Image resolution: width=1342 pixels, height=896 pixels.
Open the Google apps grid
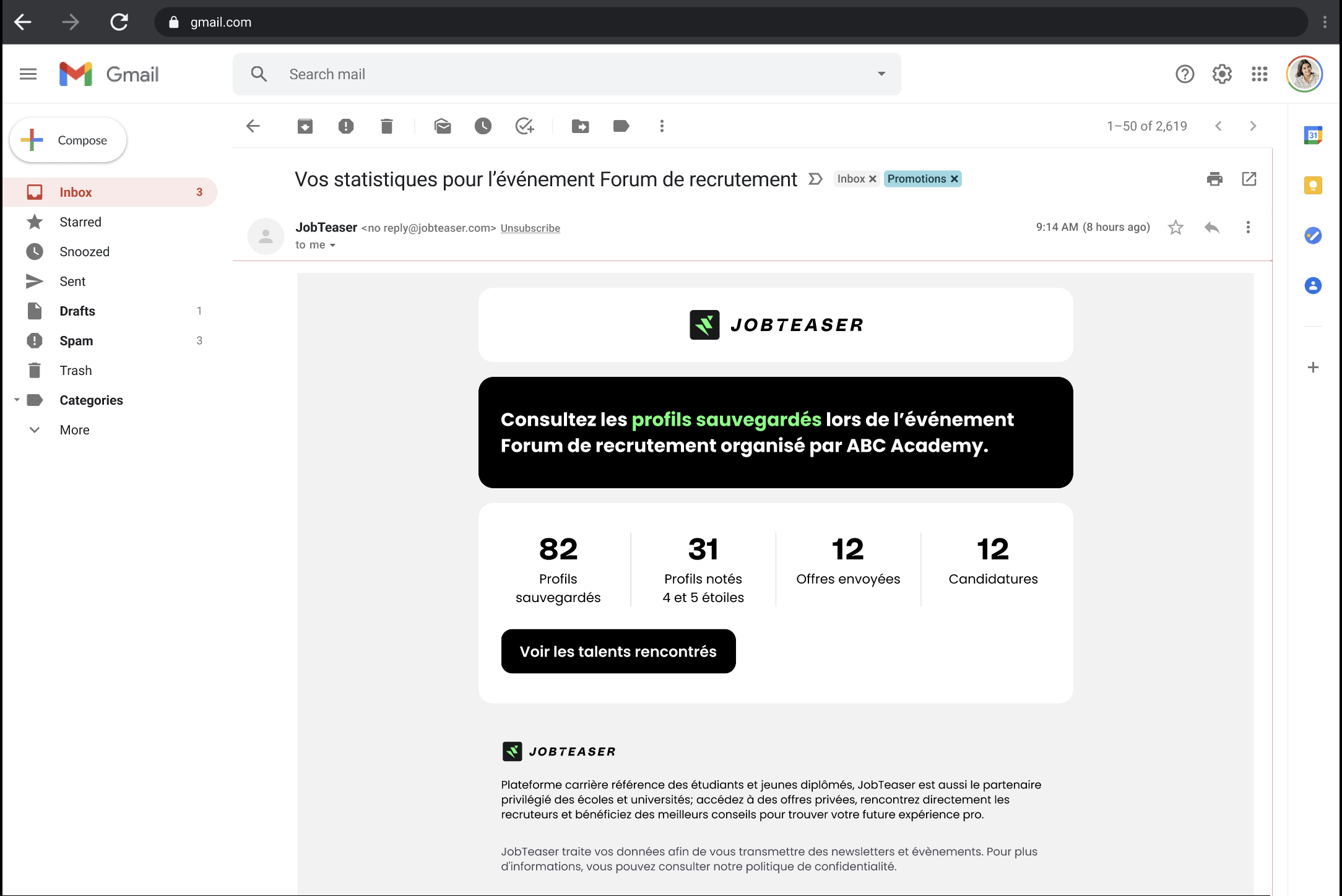pyautogui.click(x=1260, y=74)
